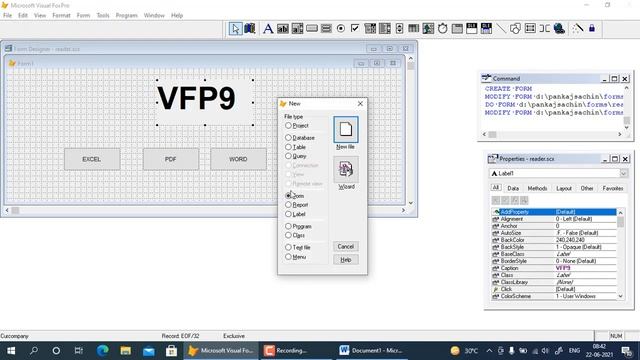Select the Form file type option

pos(294,196)
